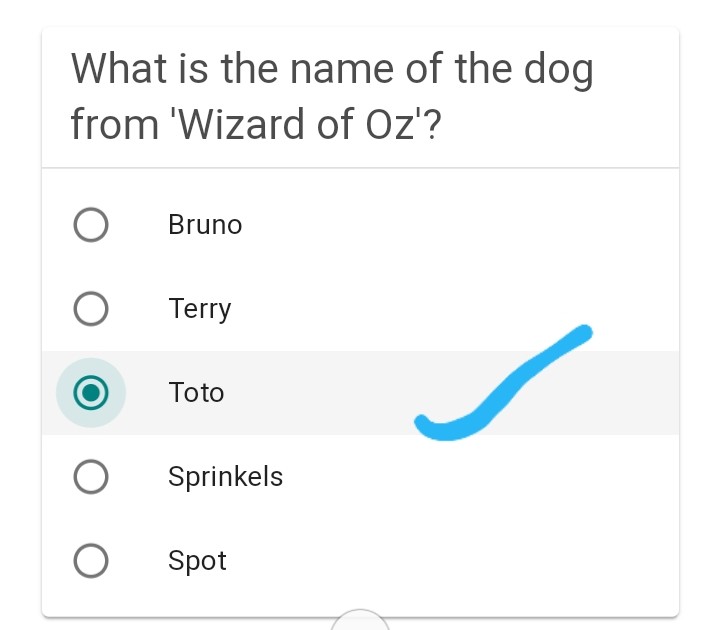This screenshot has height=630, width=720.
Task: Click the selected Toto radio button
Action: (x=91, y=393)
